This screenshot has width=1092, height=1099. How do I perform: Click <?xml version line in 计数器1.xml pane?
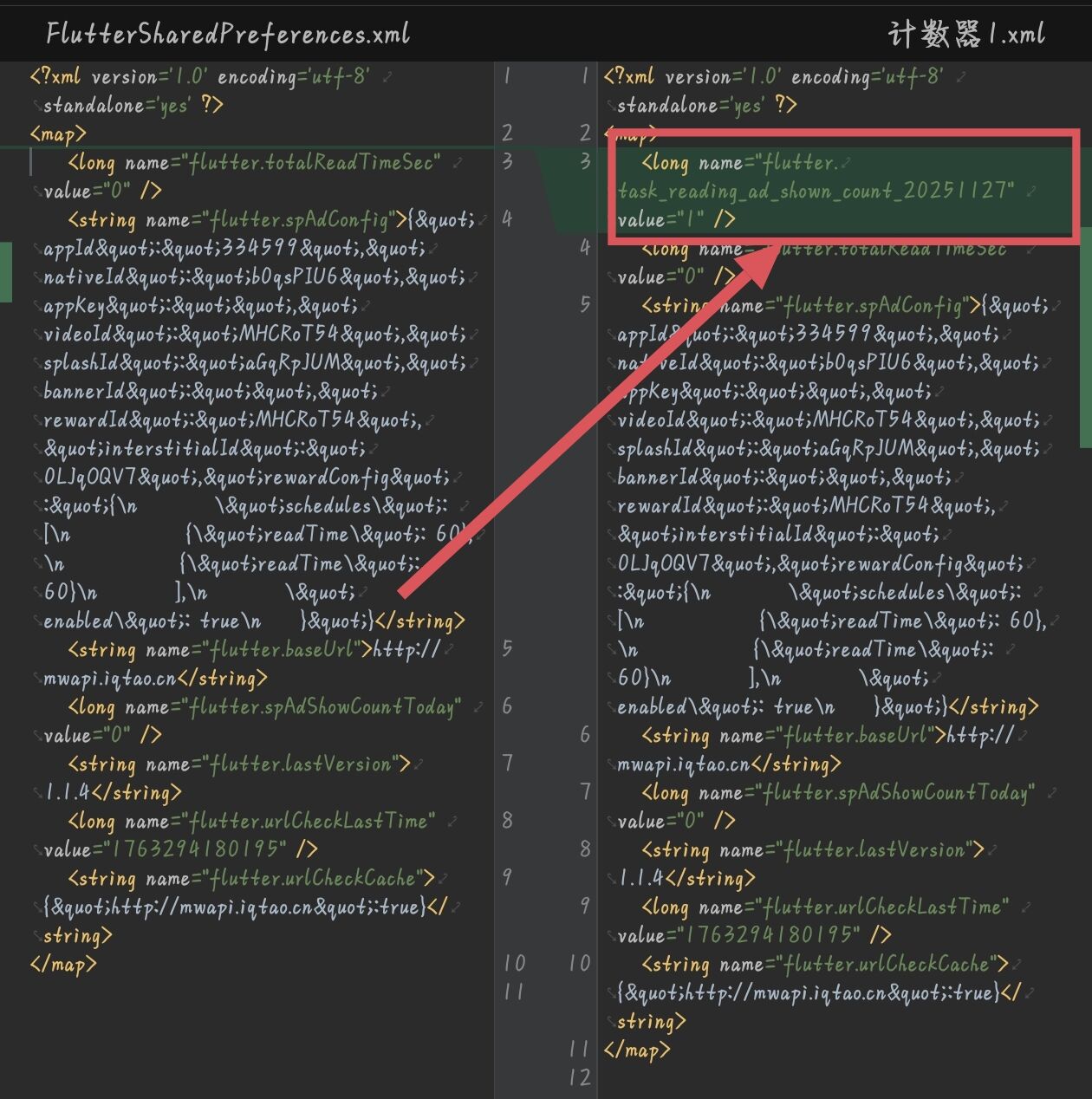775,76
